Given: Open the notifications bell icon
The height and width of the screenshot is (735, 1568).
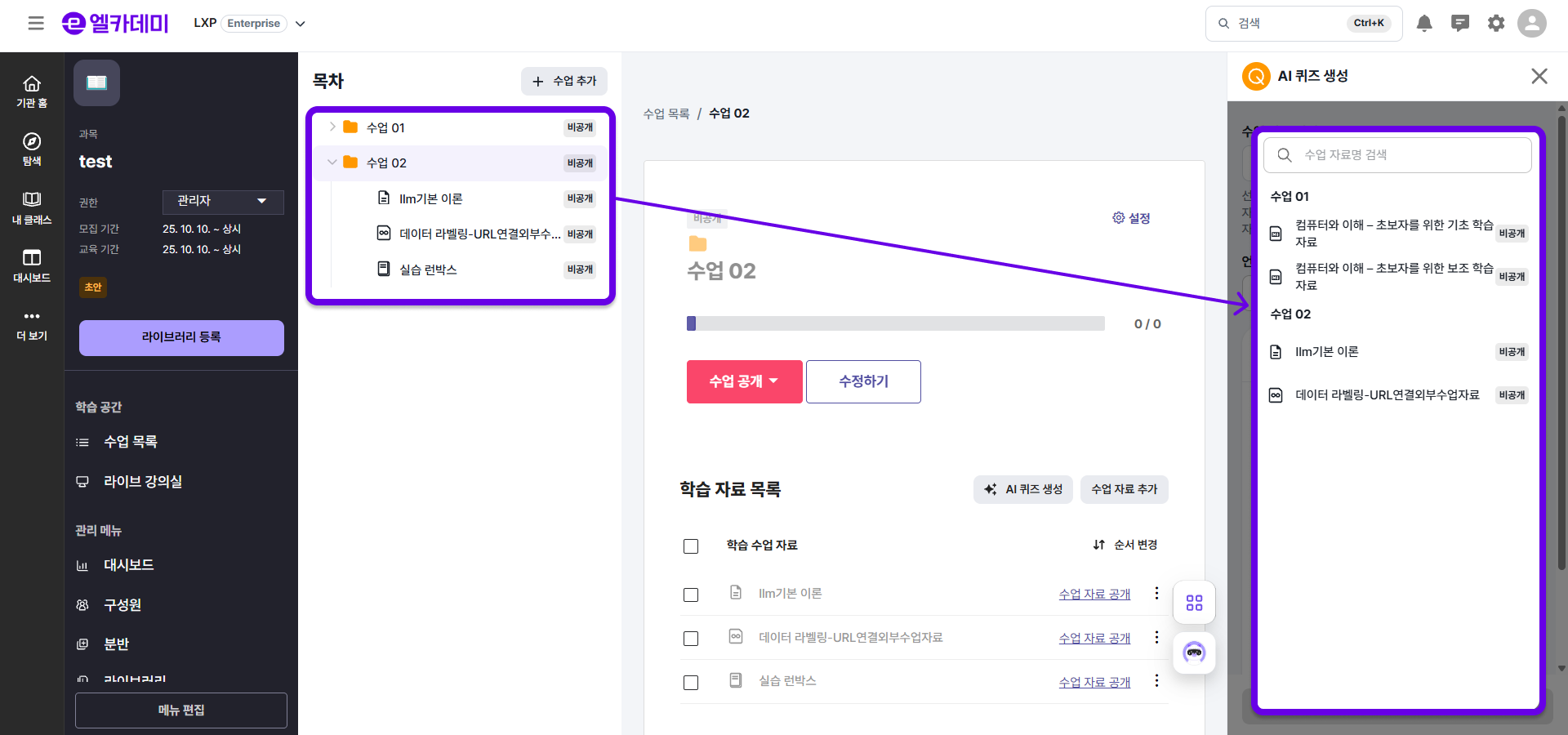Looking at the screenshot, I should point(1424,24).
